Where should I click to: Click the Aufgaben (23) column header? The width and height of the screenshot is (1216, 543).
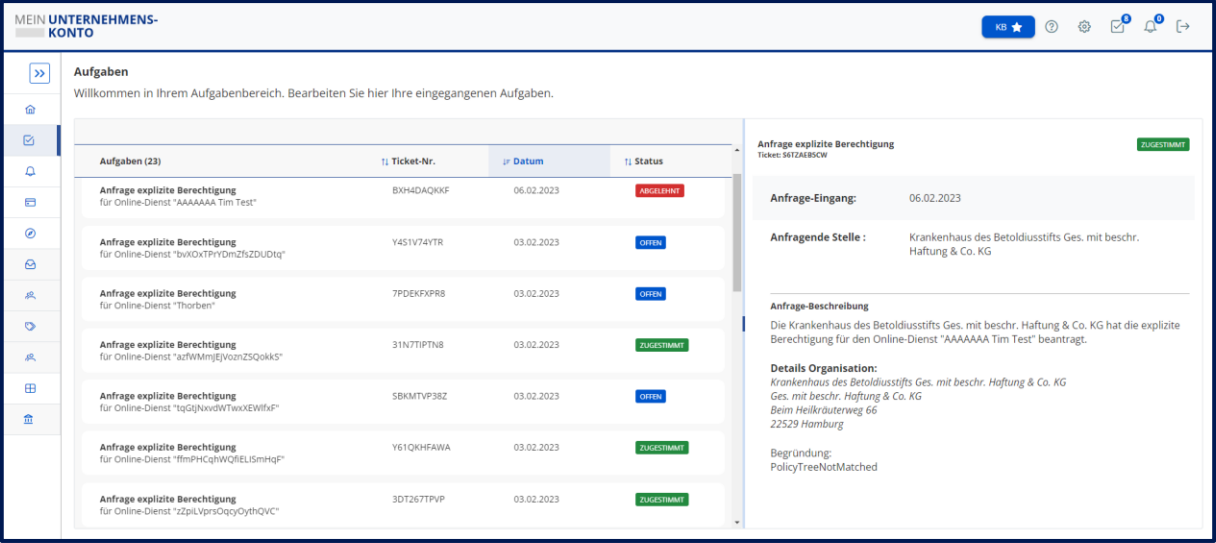pyautogui.click(x=130, y=161)
